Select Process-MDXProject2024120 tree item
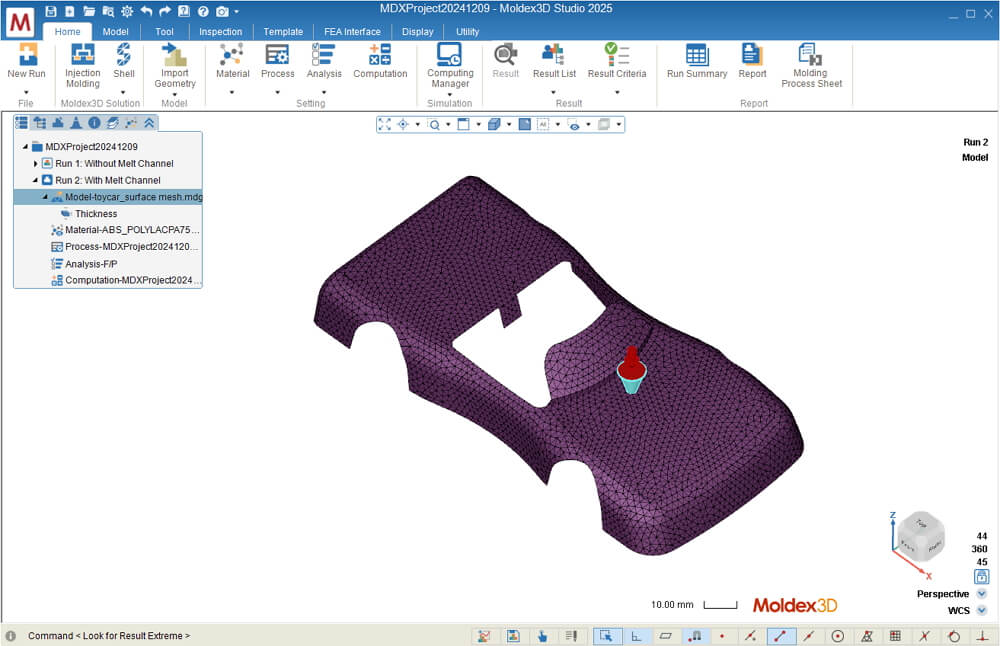1000x646 pixels. (x=124, y=247)
